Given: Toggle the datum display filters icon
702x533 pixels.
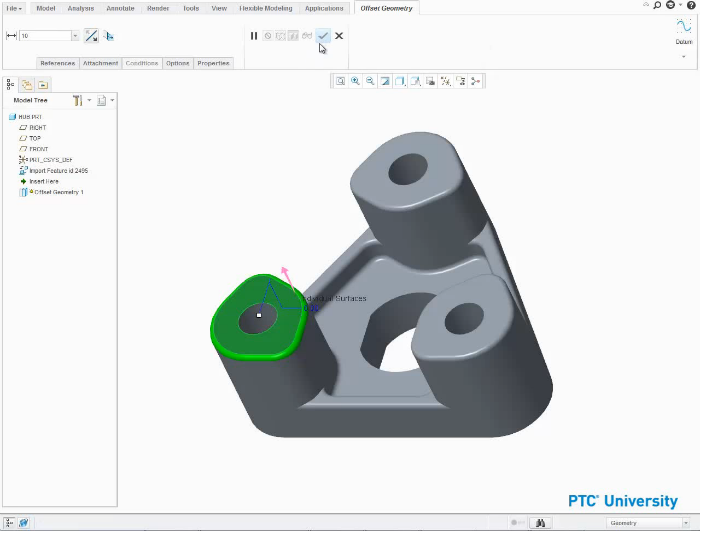Looking at the screenshot, I should [x=445, y=81].
